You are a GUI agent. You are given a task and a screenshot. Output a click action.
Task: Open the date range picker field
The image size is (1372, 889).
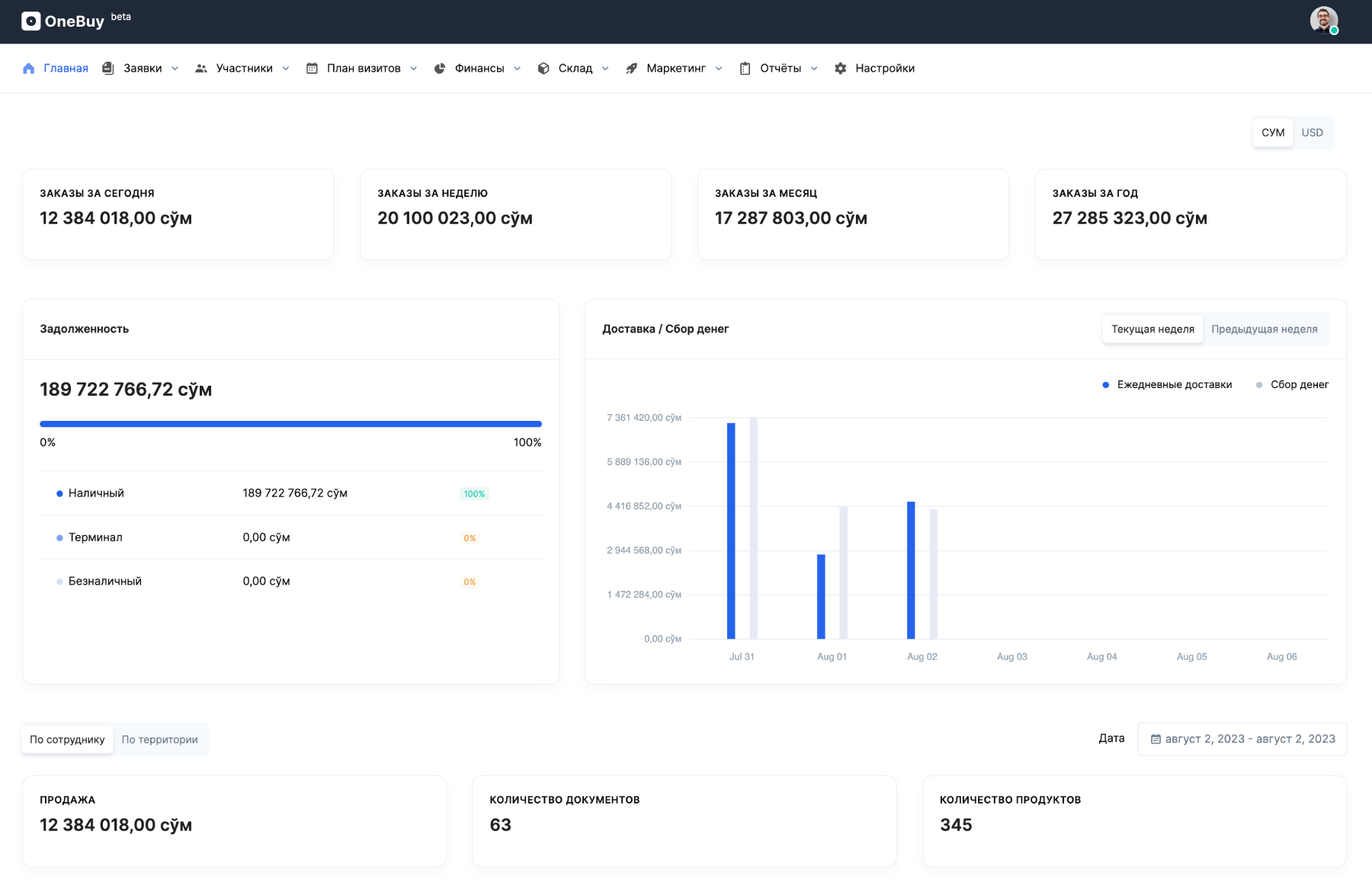coord(1242,739)
